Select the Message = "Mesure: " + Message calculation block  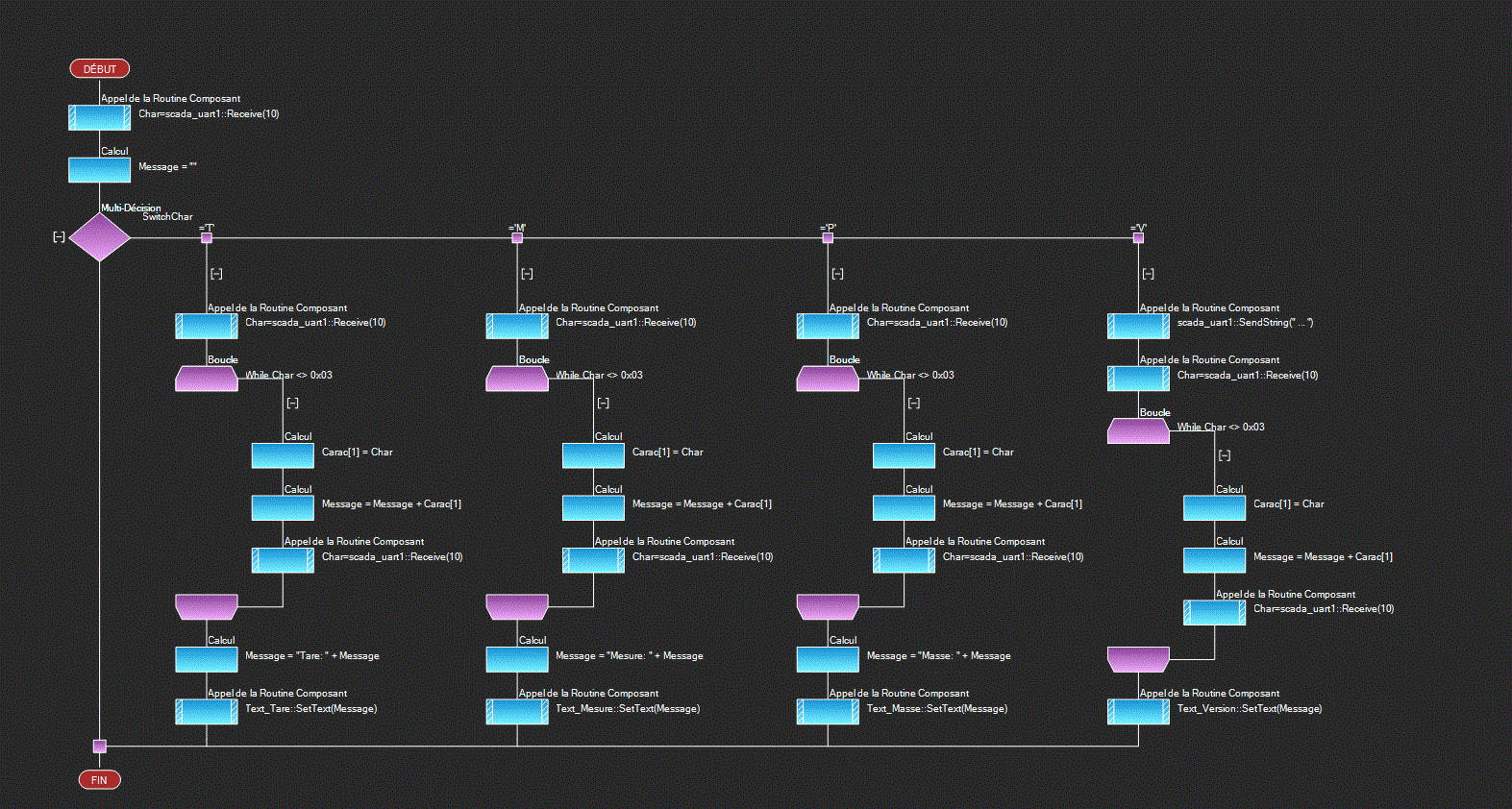517,659
